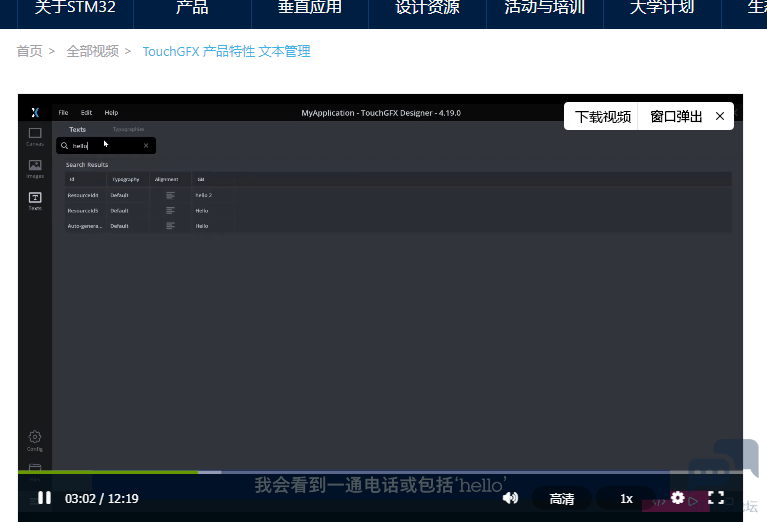767x522 pixels.
Task: Go to 首页 breadcrumb link
Action: pyautogui.click(x=29, y=51)
